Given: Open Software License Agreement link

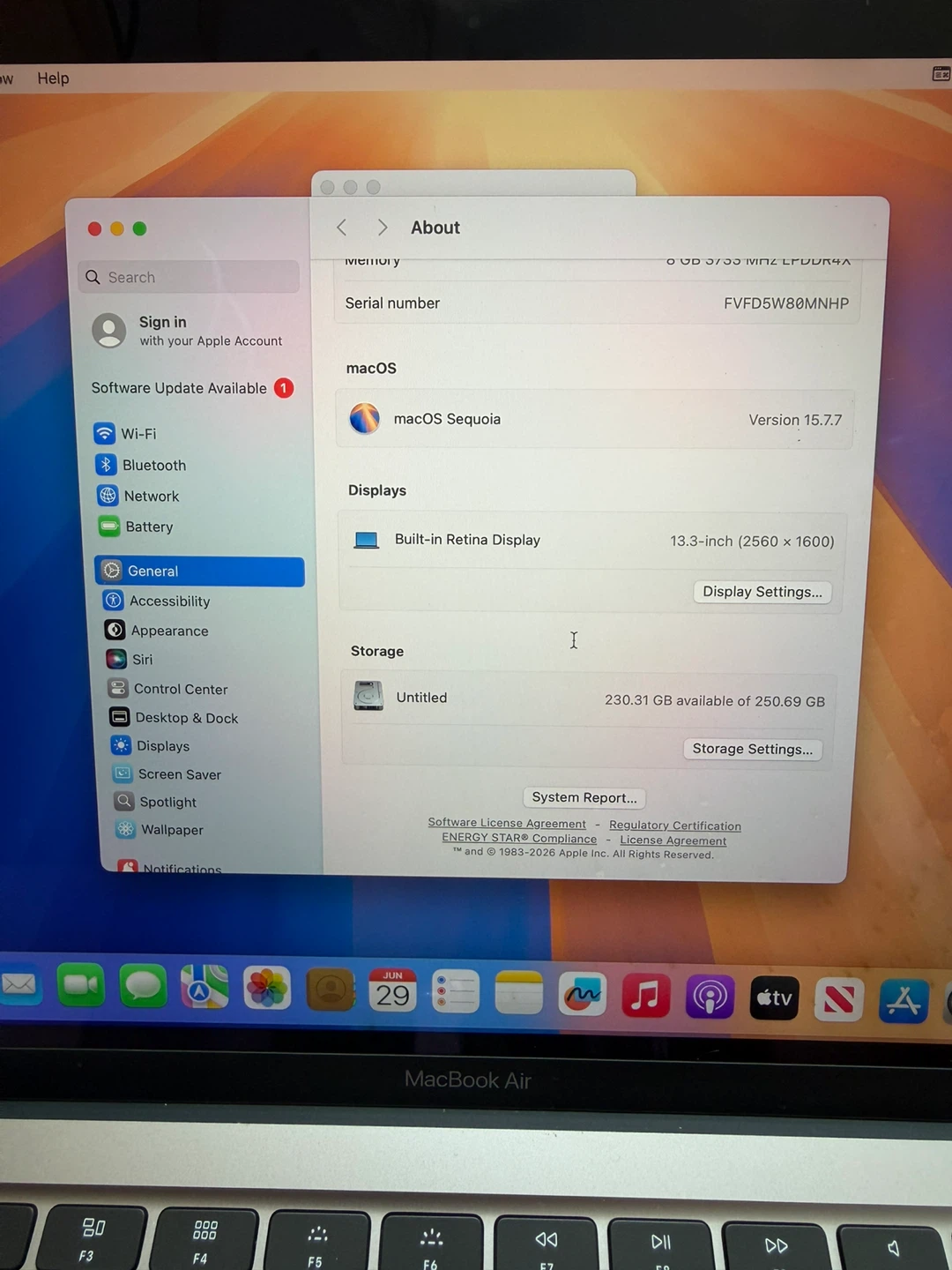Looking at the screenshot, I should pos(507,823).
